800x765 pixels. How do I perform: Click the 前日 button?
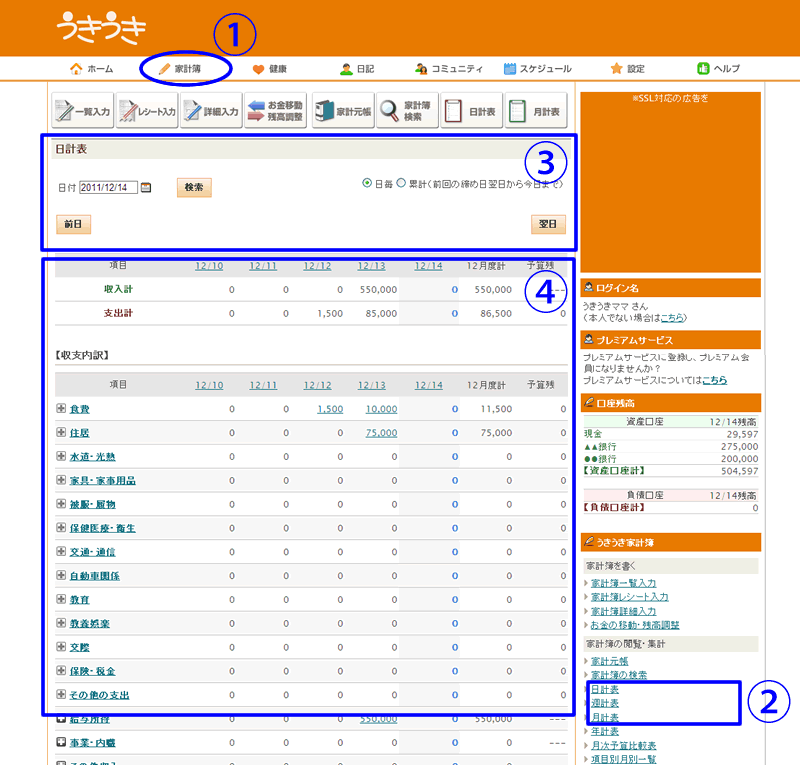(73, 224)
